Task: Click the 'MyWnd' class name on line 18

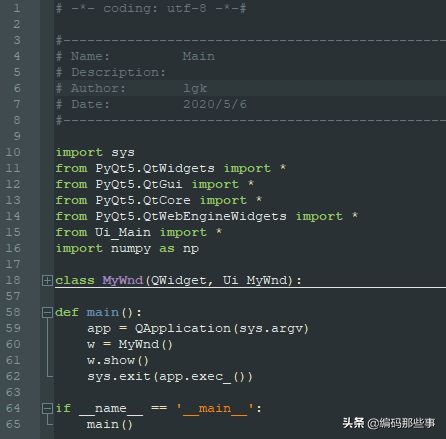Action: (x=123, y=280)
